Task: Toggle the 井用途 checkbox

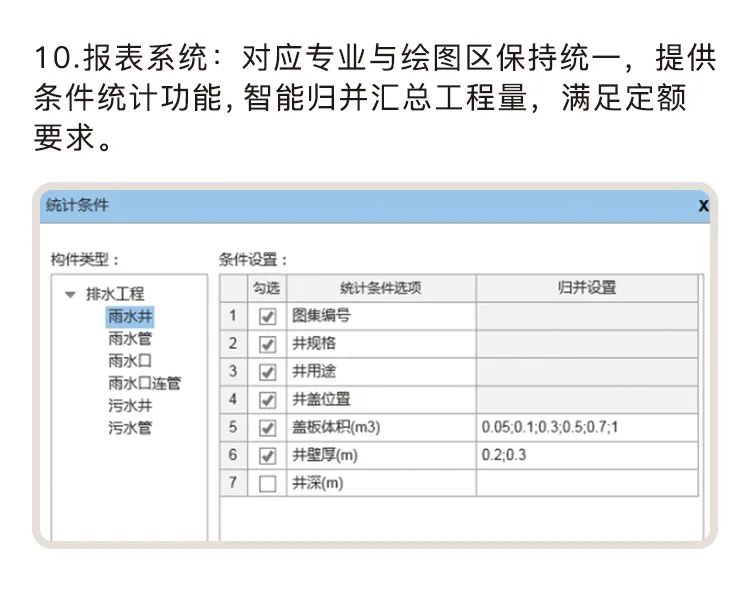Action: tap(267, 372)
